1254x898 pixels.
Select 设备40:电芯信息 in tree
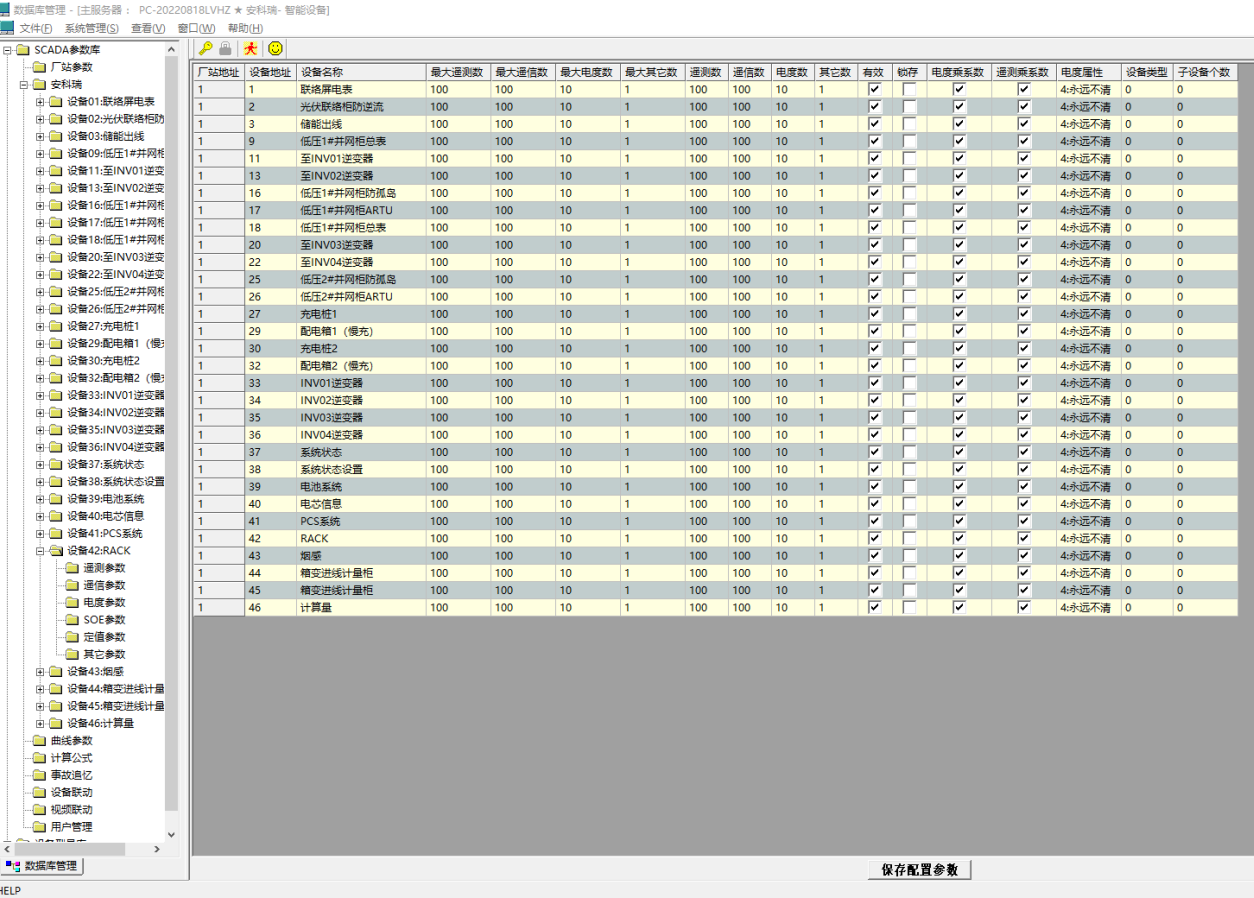[106, 516]
